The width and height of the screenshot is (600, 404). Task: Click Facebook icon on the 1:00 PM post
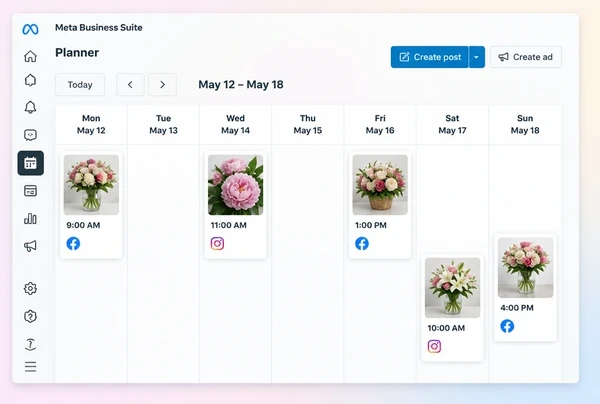pyautogui.click(x=362, y=243)
